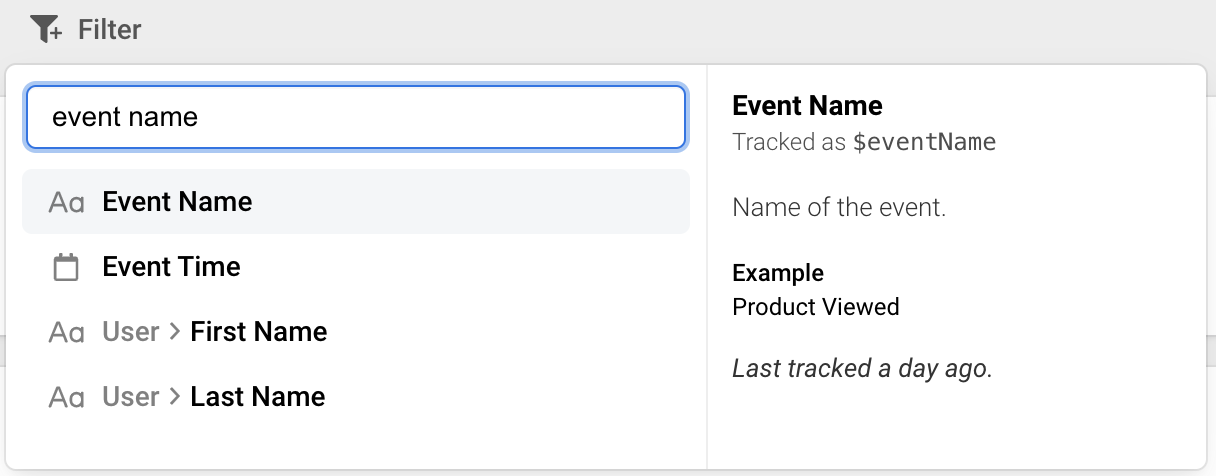Click the Event Name heading in details pane

tap(808, 106)
